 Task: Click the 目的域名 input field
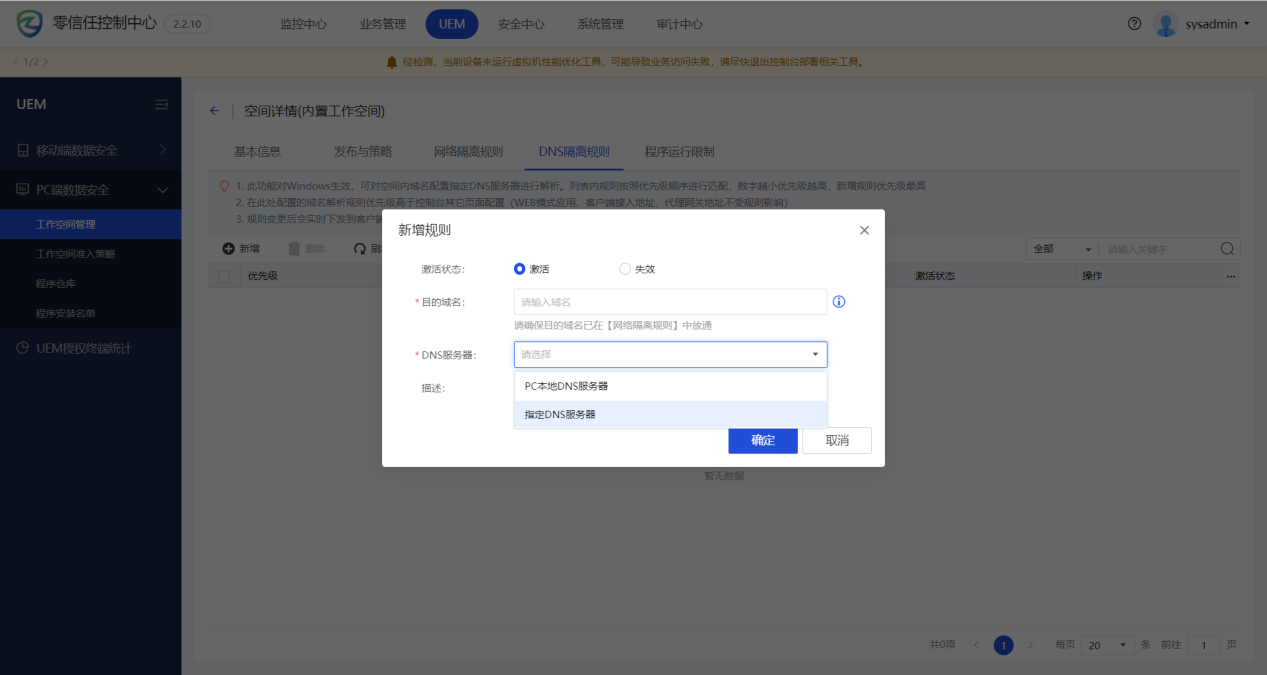coord(670,302)
